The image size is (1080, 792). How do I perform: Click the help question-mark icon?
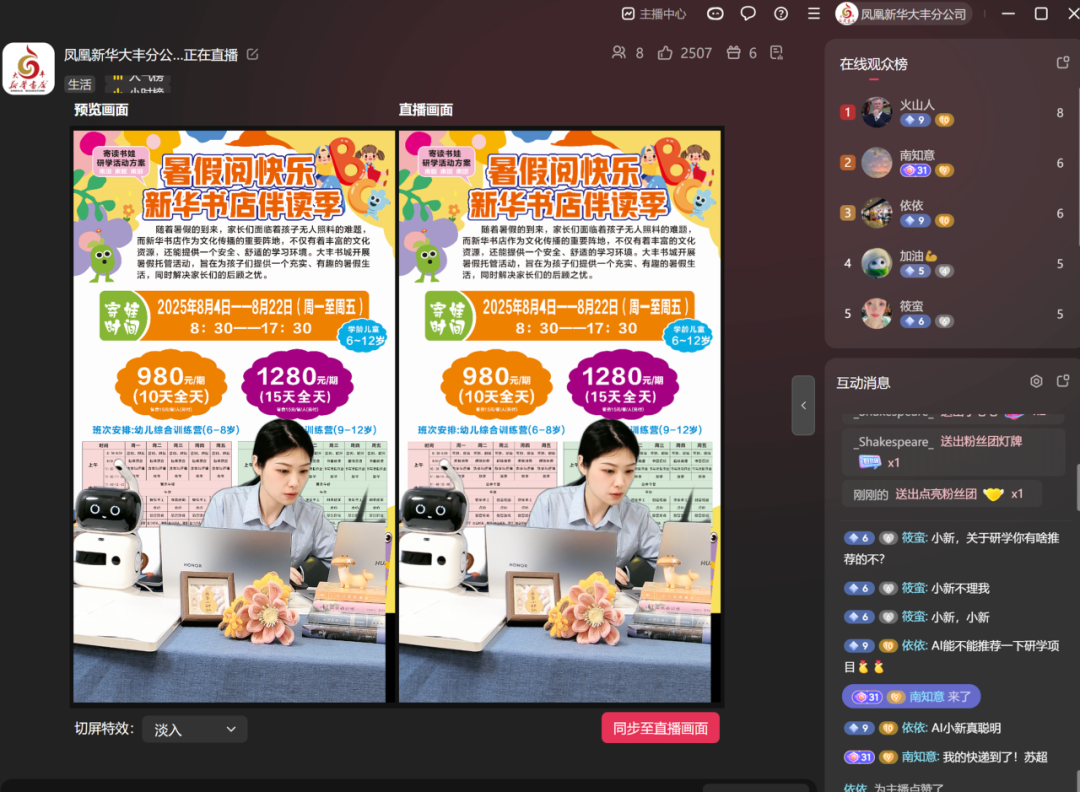(781, 14)
